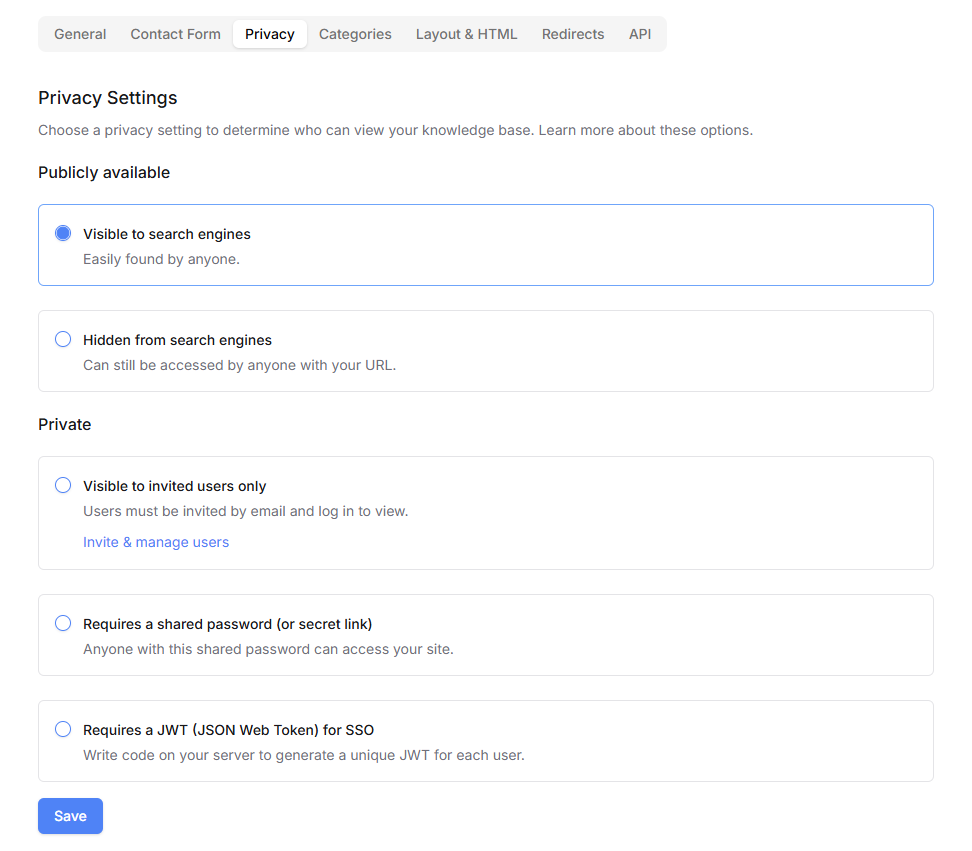Click the 'Hidden from search engines' label text
972x851 pixels.
tap(177, 340)
